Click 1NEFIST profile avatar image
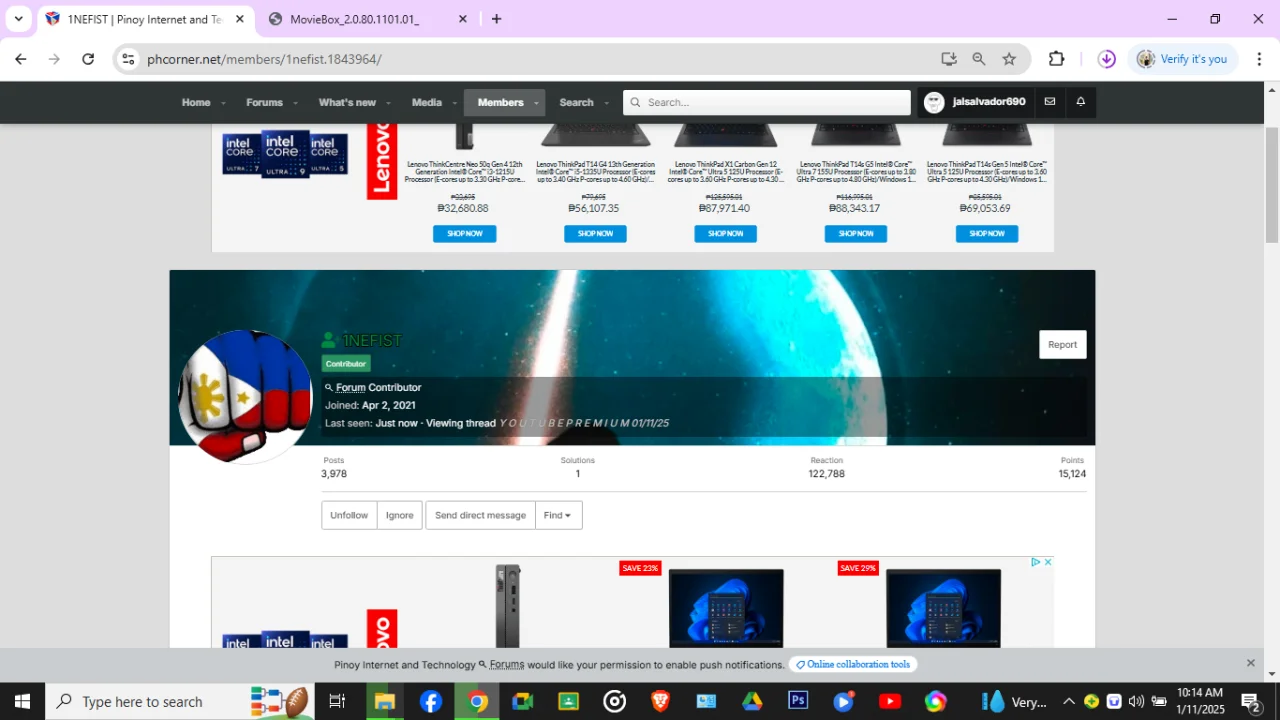Viewport: 1280px width, 720px height. click(245, 397)
